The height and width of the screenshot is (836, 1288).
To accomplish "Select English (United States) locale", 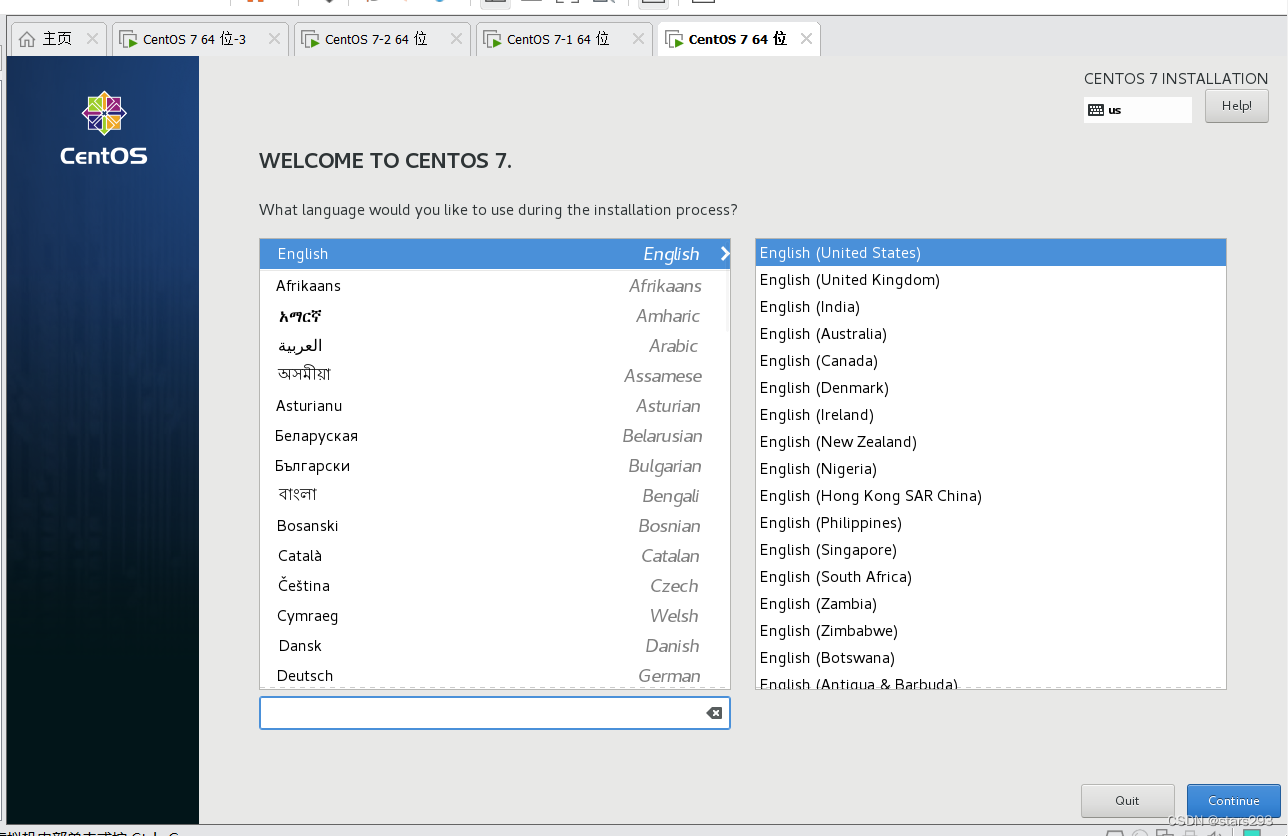I will 990,253.
